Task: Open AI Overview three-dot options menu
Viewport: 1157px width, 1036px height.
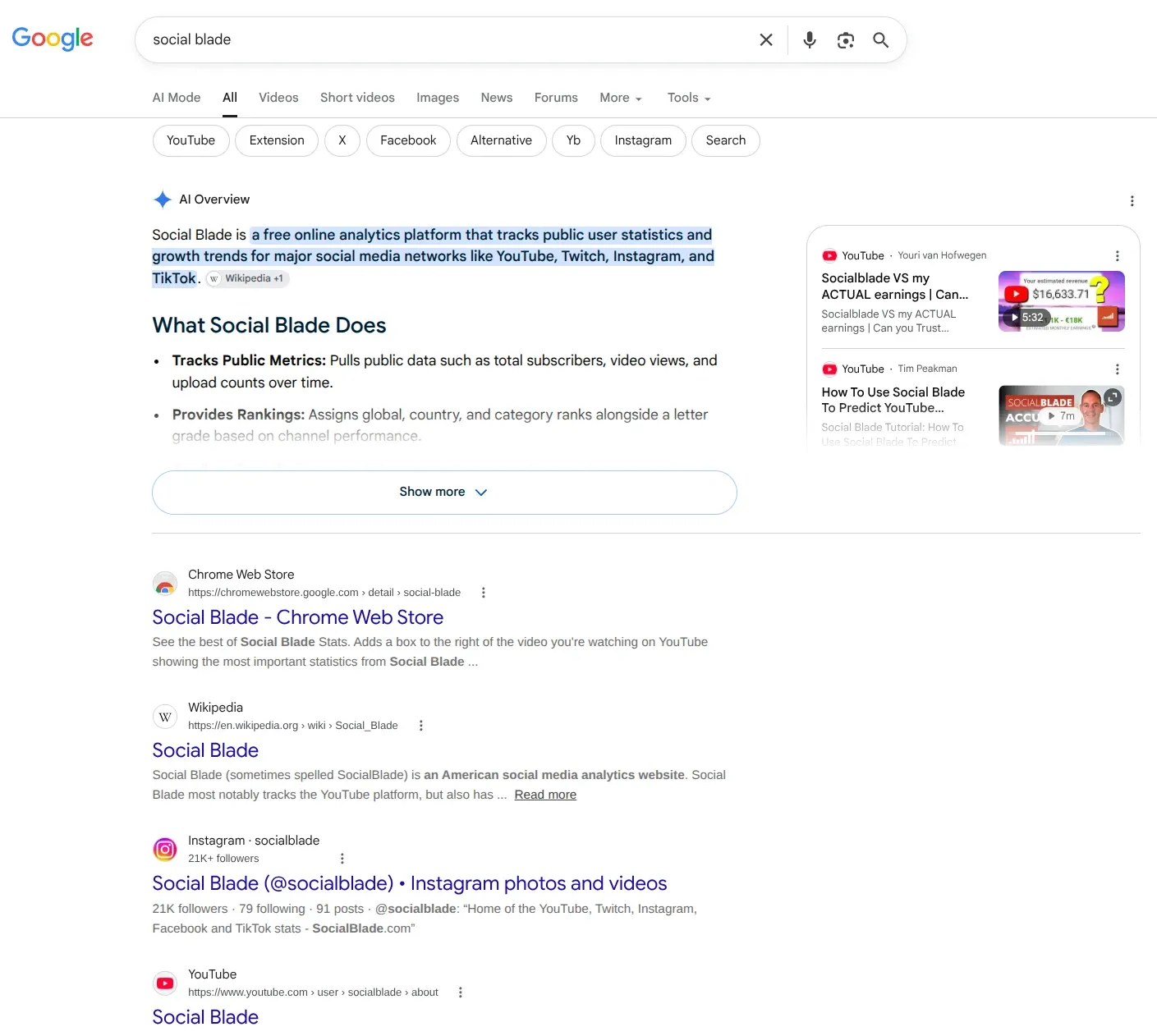Action: (1132, 201)
